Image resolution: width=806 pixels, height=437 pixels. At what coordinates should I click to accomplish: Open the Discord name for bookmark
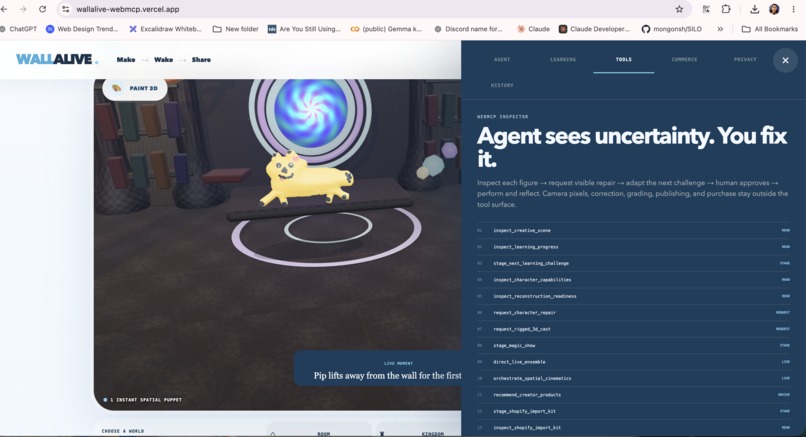click(x=468, y=29)
